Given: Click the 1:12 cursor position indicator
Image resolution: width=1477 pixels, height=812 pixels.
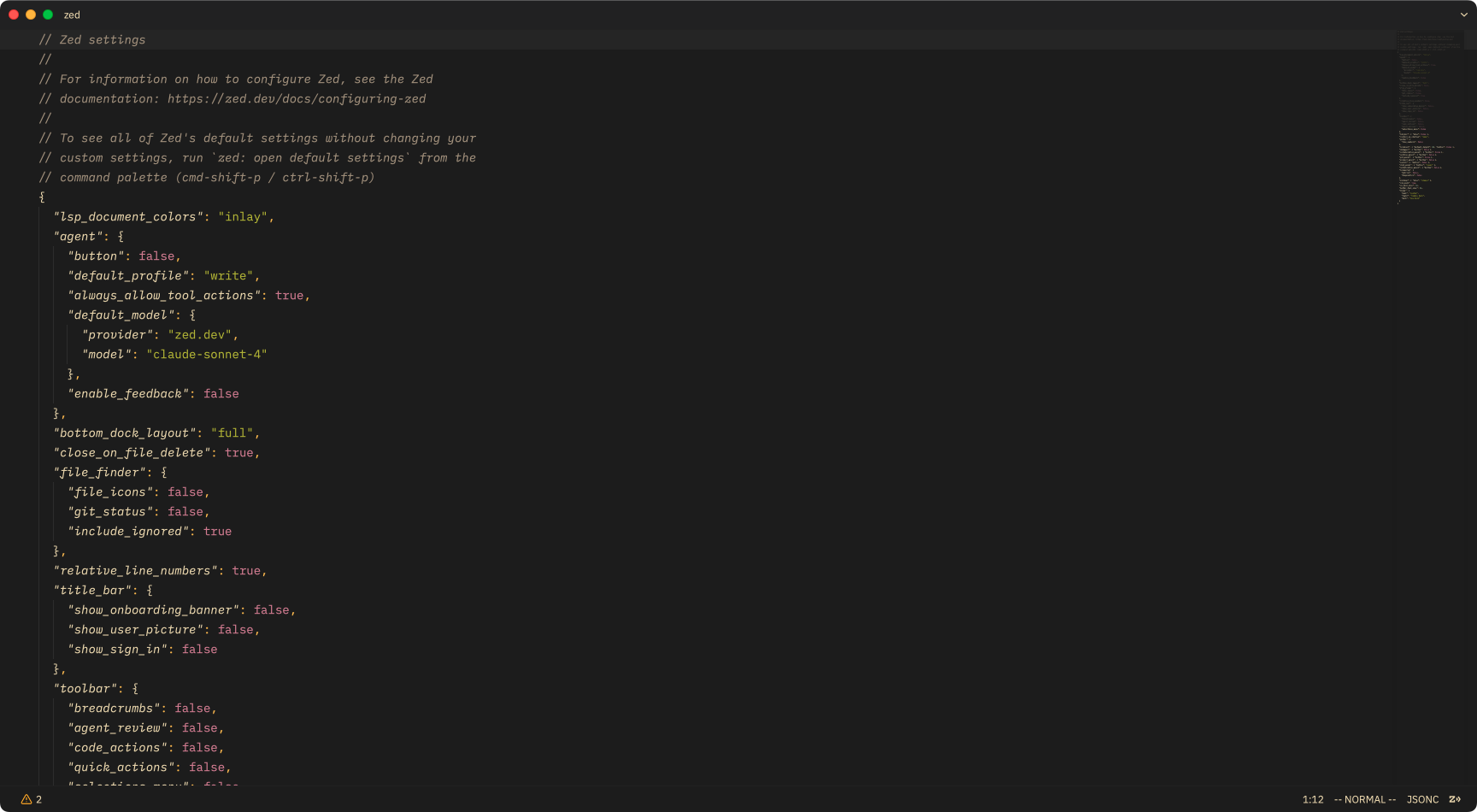Looking at the screenshot, I should coord(1313,799).
